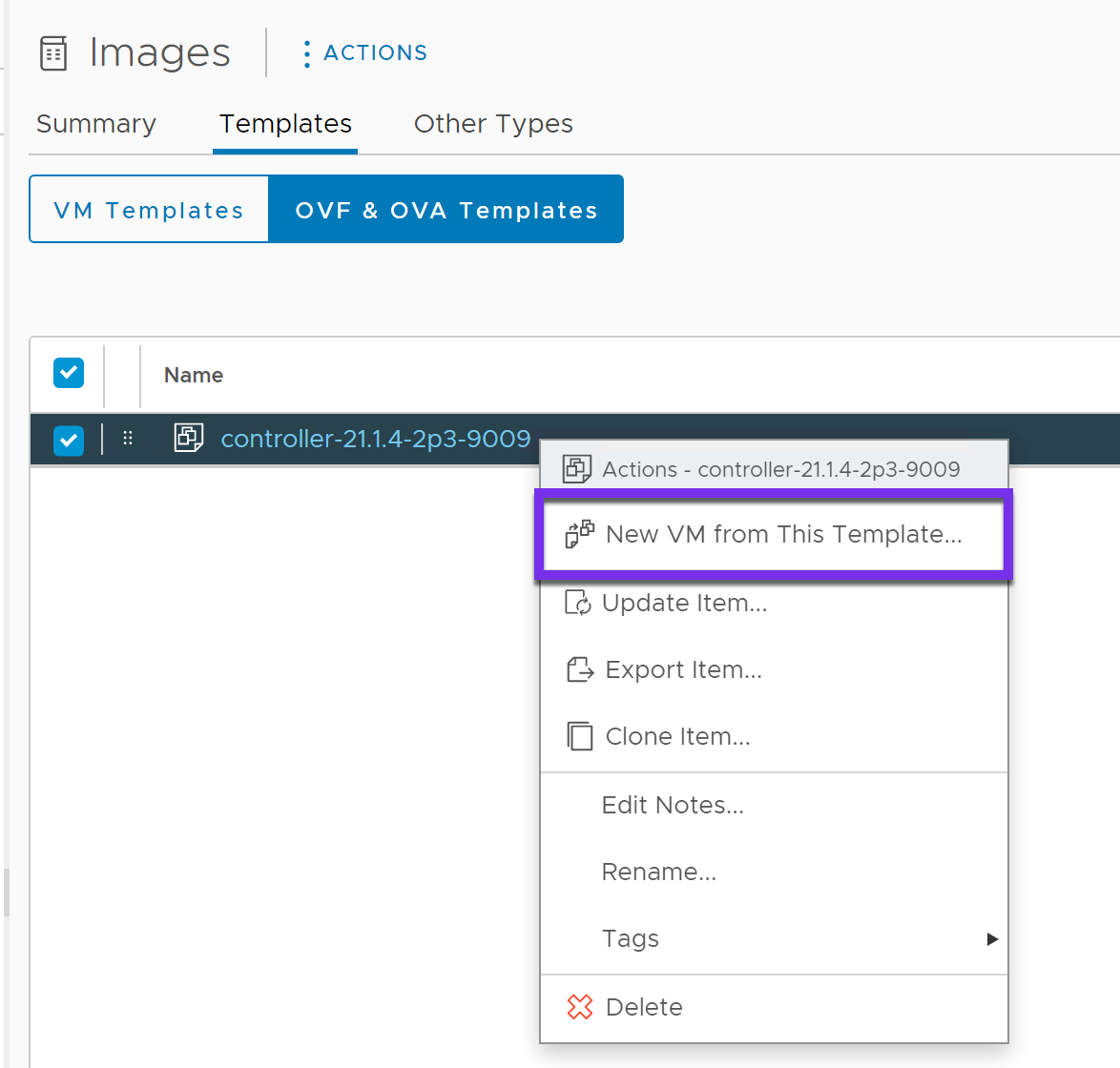The image size is (1120, 1068).
Task: Click the red Delete X icon
Action: tap(579, 1007)
